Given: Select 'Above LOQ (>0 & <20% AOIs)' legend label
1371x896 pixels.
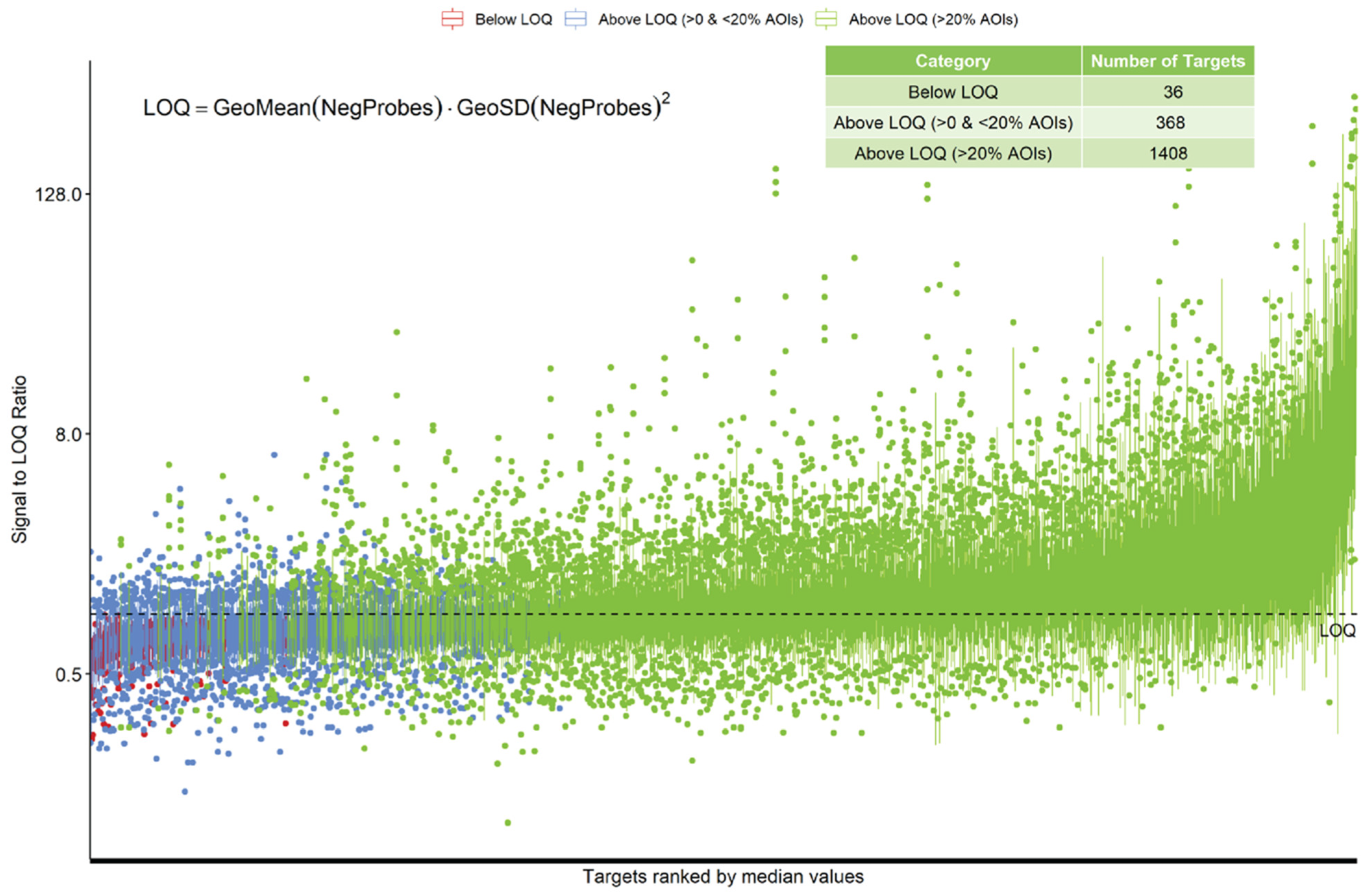Looking at the screenshot, I should click(x=700, y=19).
